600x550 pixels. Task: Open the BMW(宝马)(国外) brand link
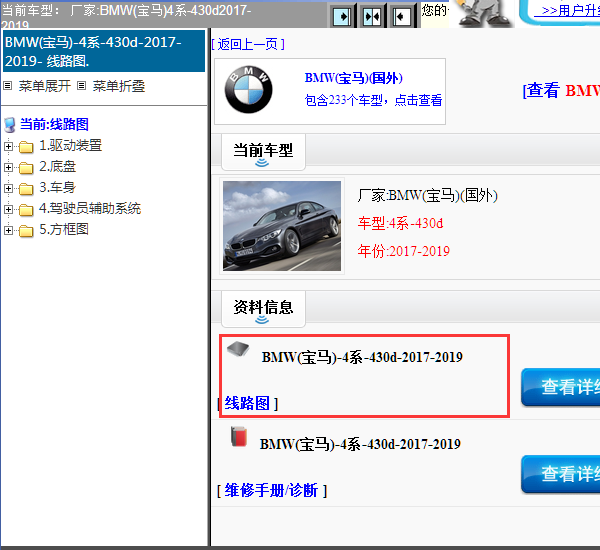[354, 78]
